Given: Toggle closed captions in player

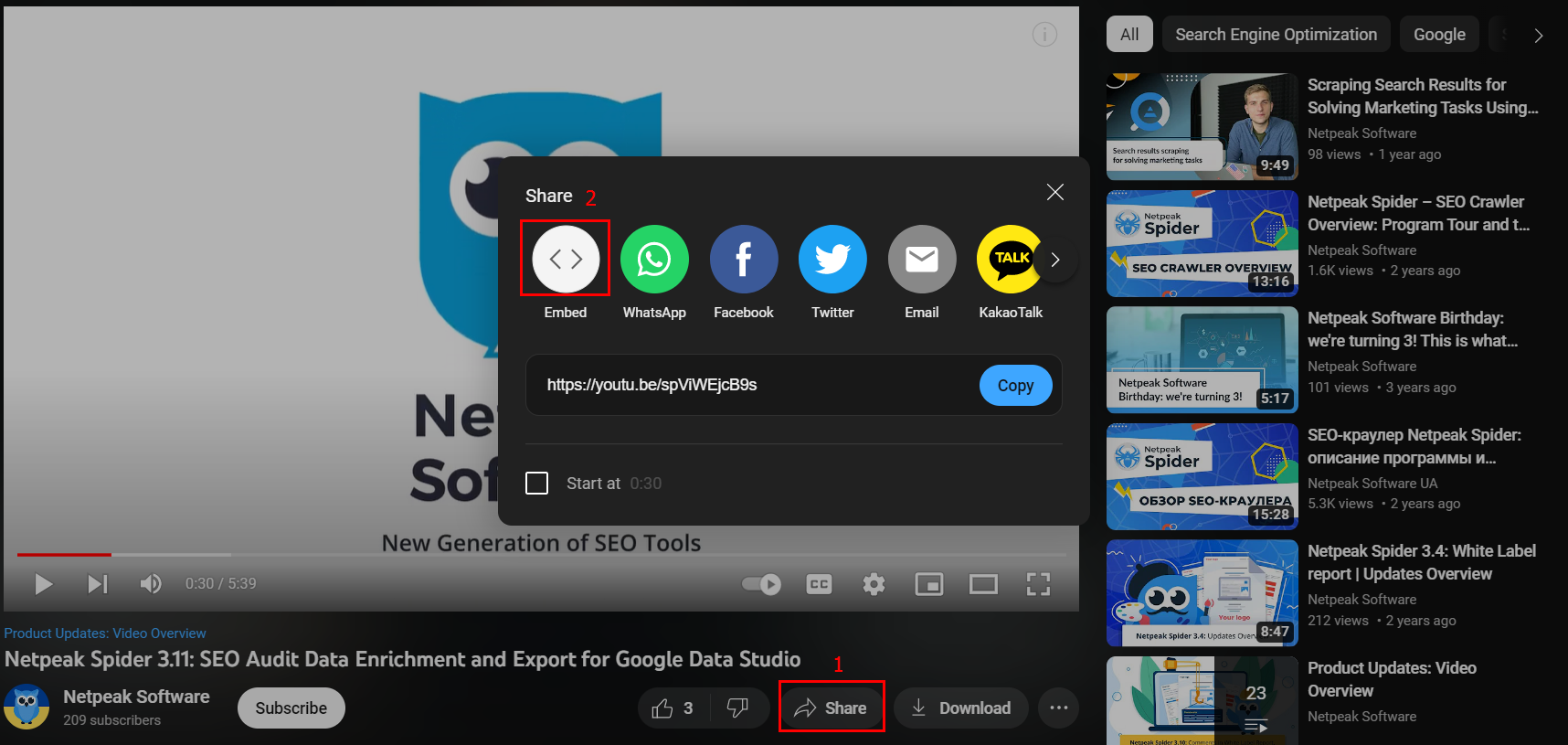Looking at the screenshot, I should point(819,584).
